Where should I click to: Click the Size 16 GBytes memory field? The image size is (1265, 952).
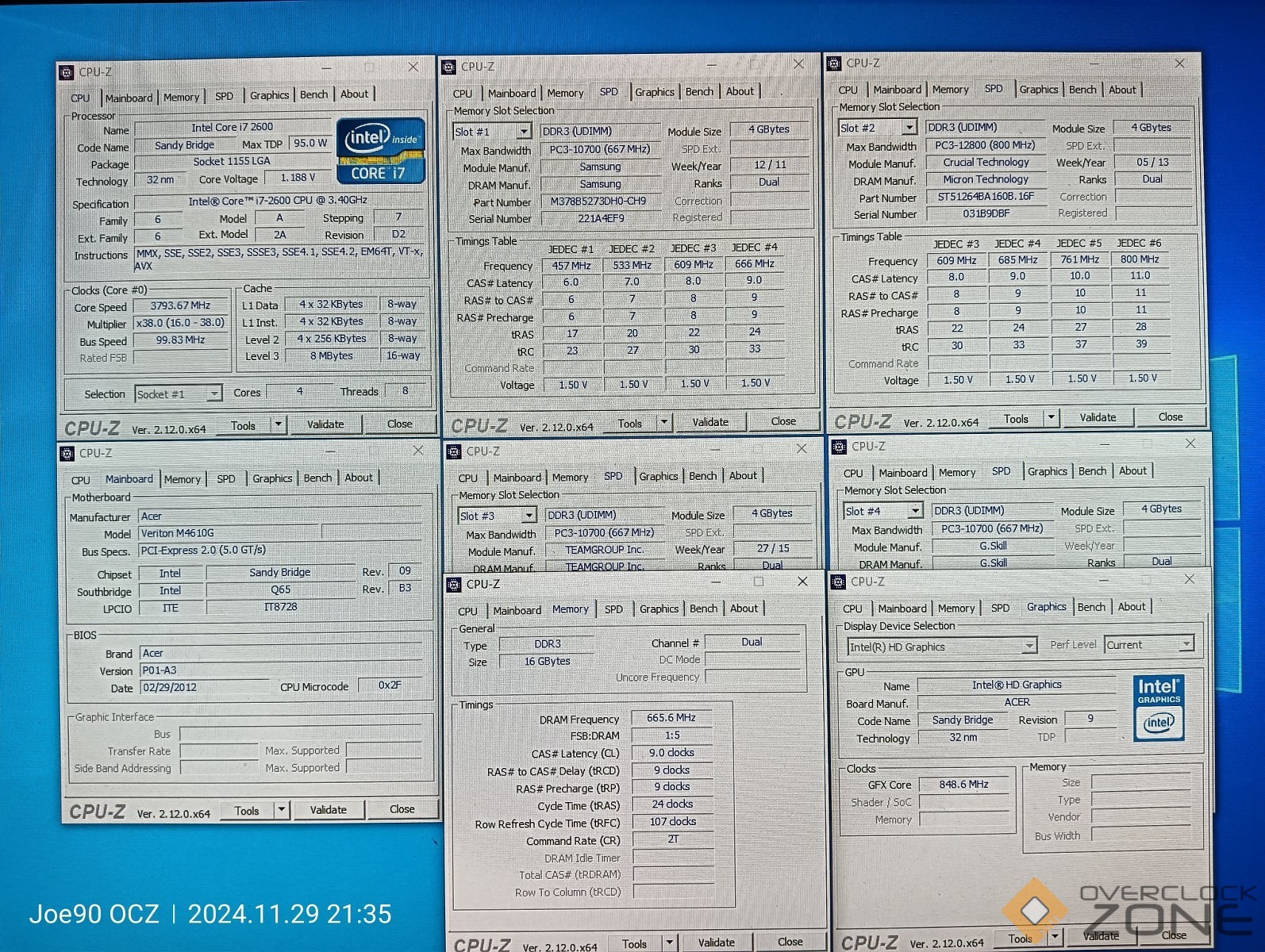tap(547, 662)
